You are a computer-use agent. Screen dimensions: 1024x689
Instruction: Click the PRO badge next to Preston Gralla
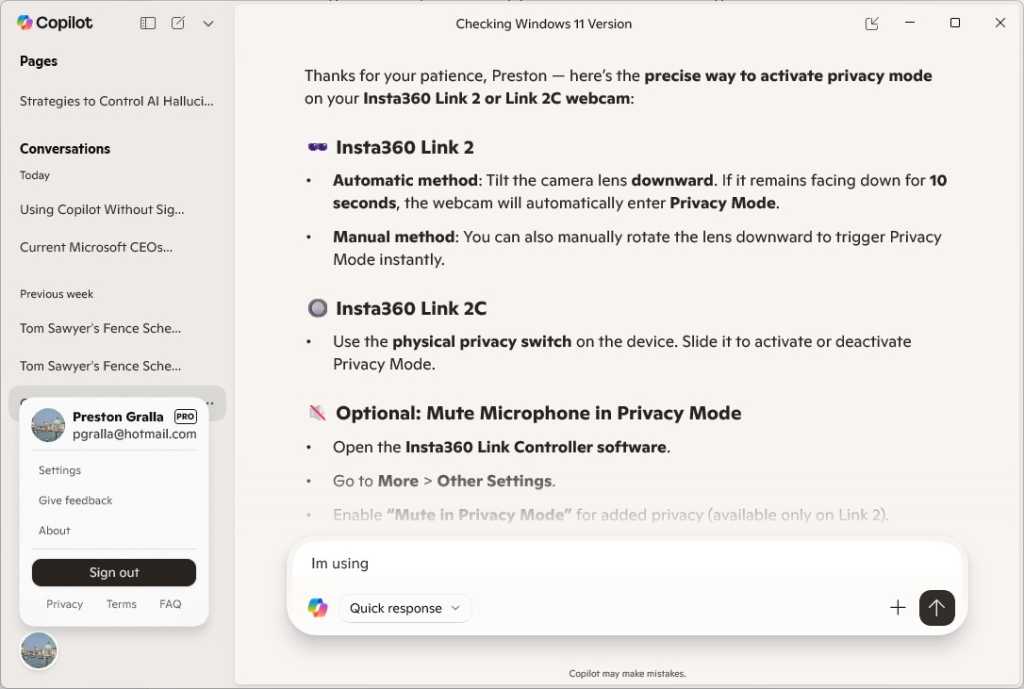tap(185, 416)
